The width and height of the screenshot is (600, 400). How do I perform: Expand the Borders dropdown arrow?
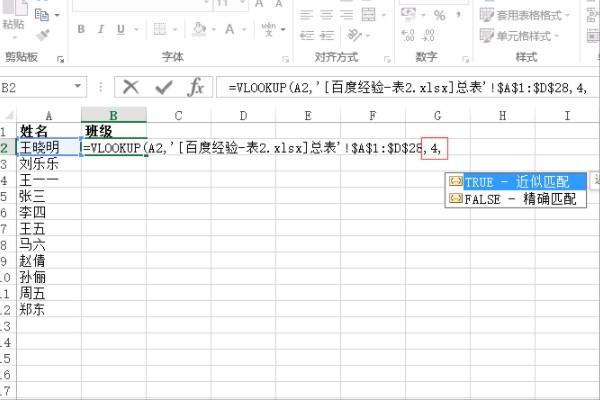(x=175, y=29)
